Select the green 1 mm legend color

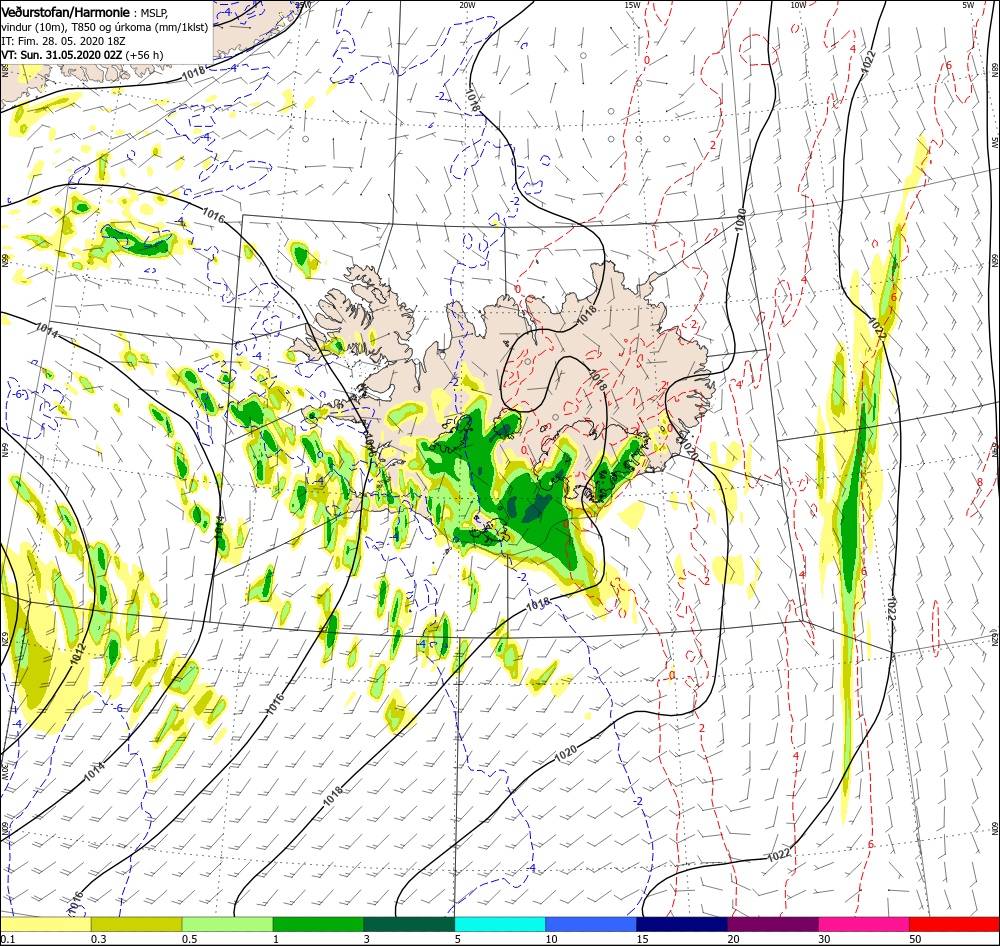[318, 924]
